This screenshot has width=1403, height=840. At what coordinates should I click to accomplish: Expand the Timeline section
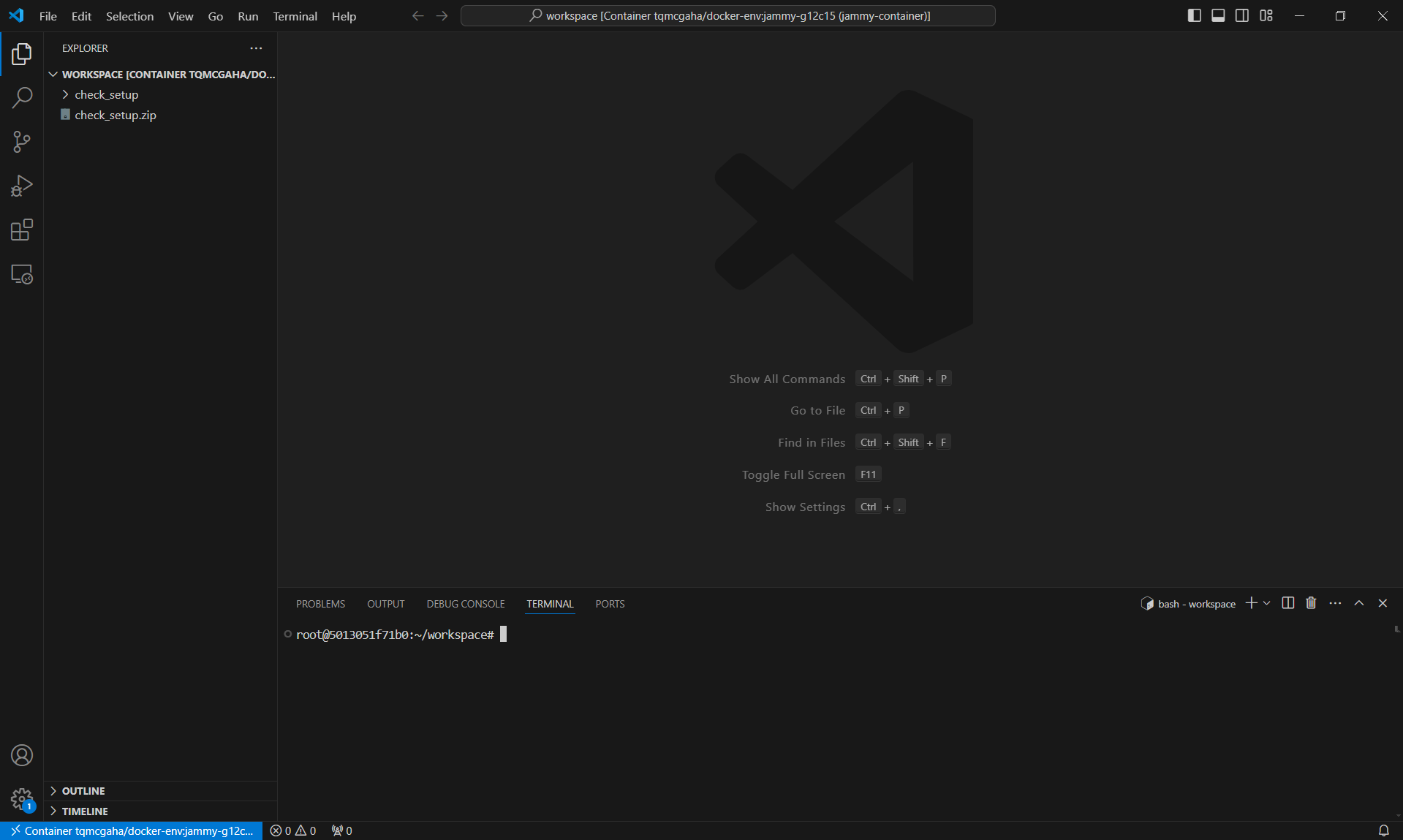[x=161, y=811]
